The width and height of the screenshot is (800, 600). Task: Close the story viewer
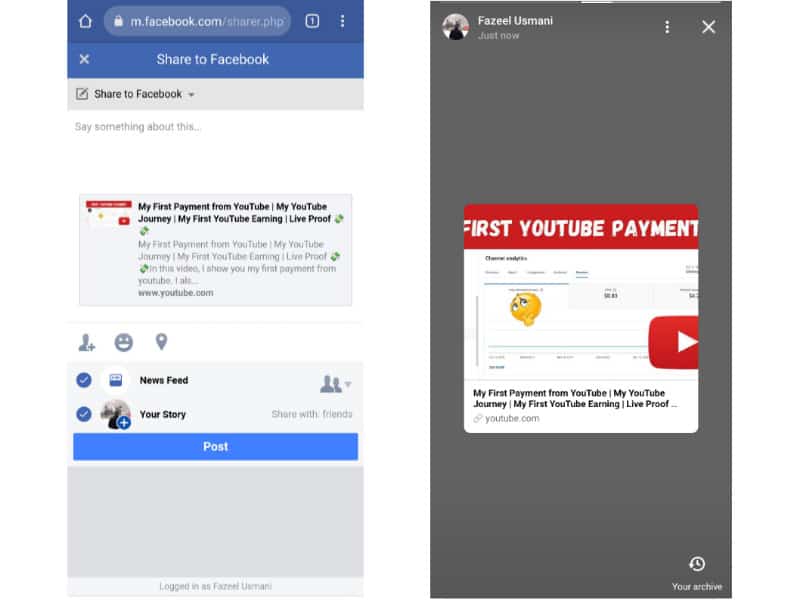[x=708, y=27]
